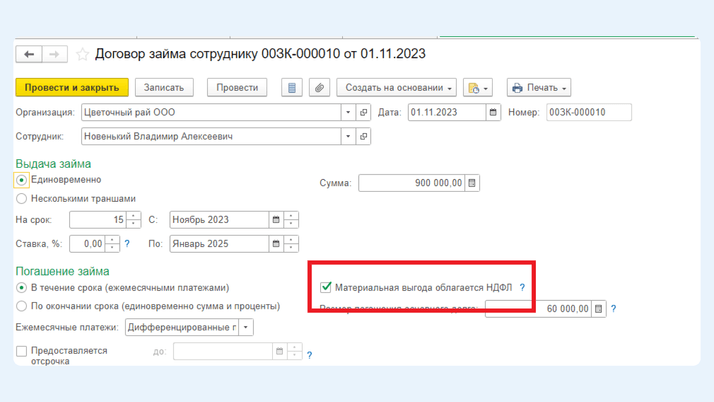Open the calculator for the Сумма field

click(472, 183)
